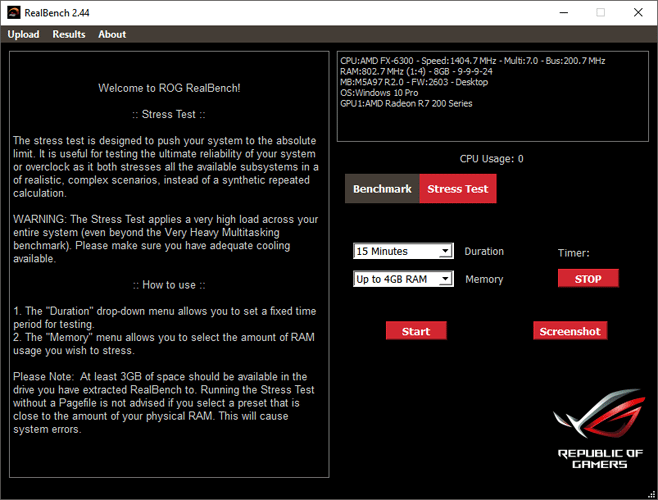658x500 pixels.
Task: Click the window resize grip in corner
Action: click(x=652, y=494)
